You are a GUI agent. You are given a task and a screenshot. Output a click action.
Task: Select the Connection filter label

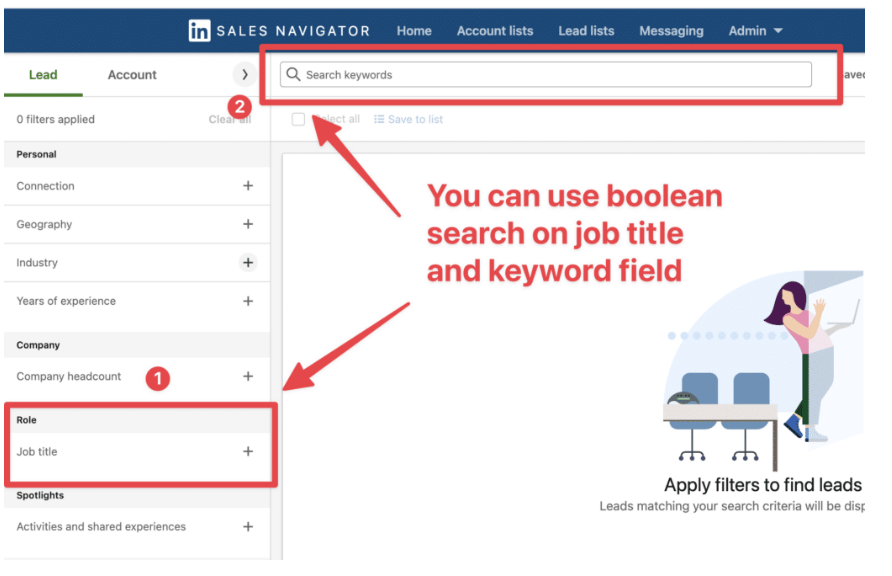[x=46, y=186]
